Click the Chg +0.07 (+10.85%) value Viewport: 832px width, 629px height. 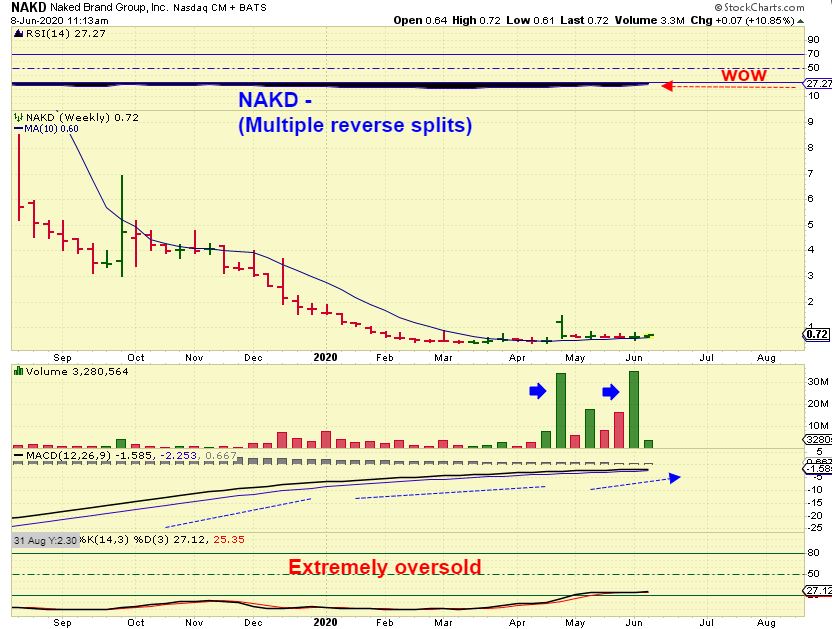click(x=742, y=20)
